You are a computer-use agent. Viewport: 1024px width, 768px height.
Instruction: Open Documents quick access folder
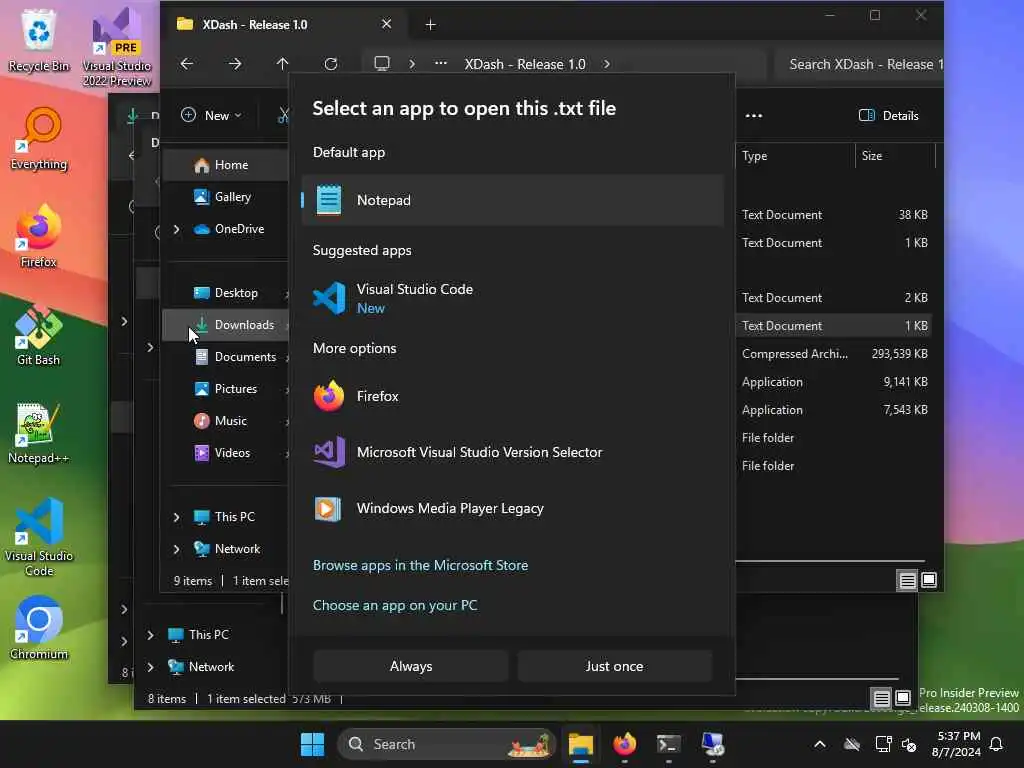[x=225, y=357]
